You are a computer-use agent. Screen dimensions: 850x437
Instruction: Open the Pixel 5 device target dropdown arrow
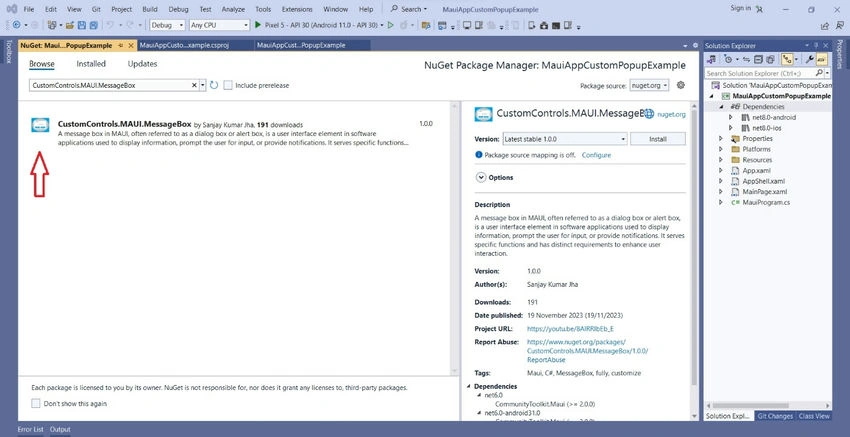(x=382, y=25)
